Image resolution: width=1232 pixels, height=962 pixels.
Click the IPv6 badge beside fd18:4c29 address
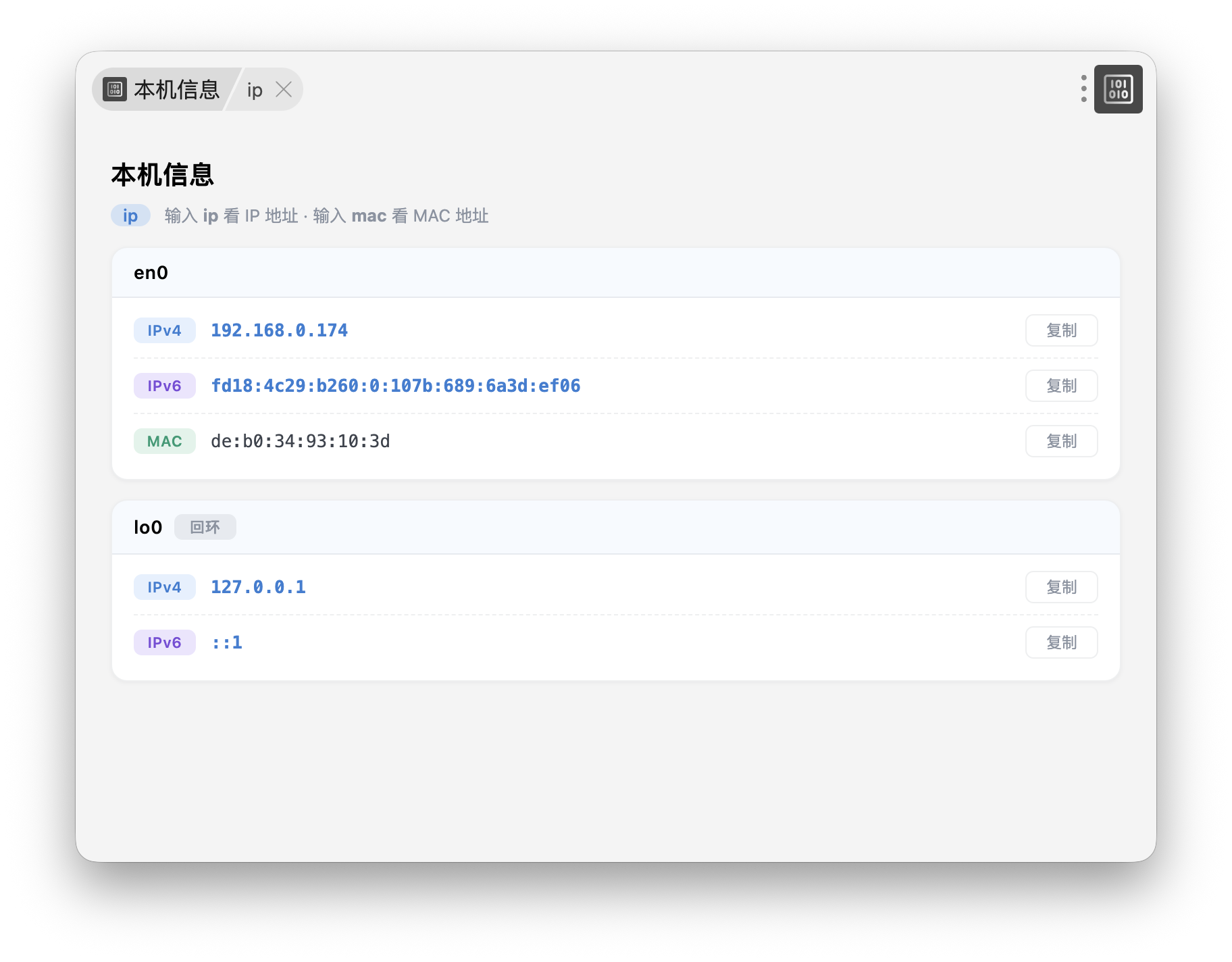tap(164, 386)
